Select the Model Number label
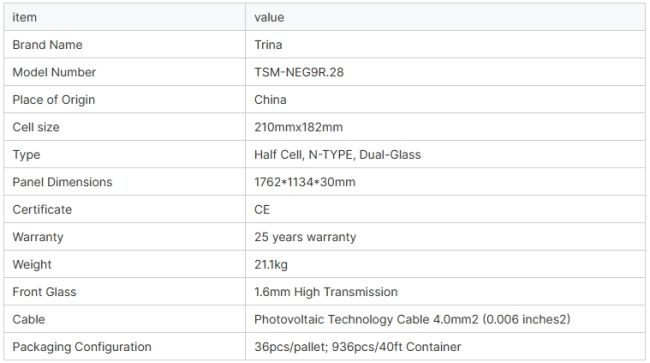This screenshot has width=650, height=363. coord(54,72)
